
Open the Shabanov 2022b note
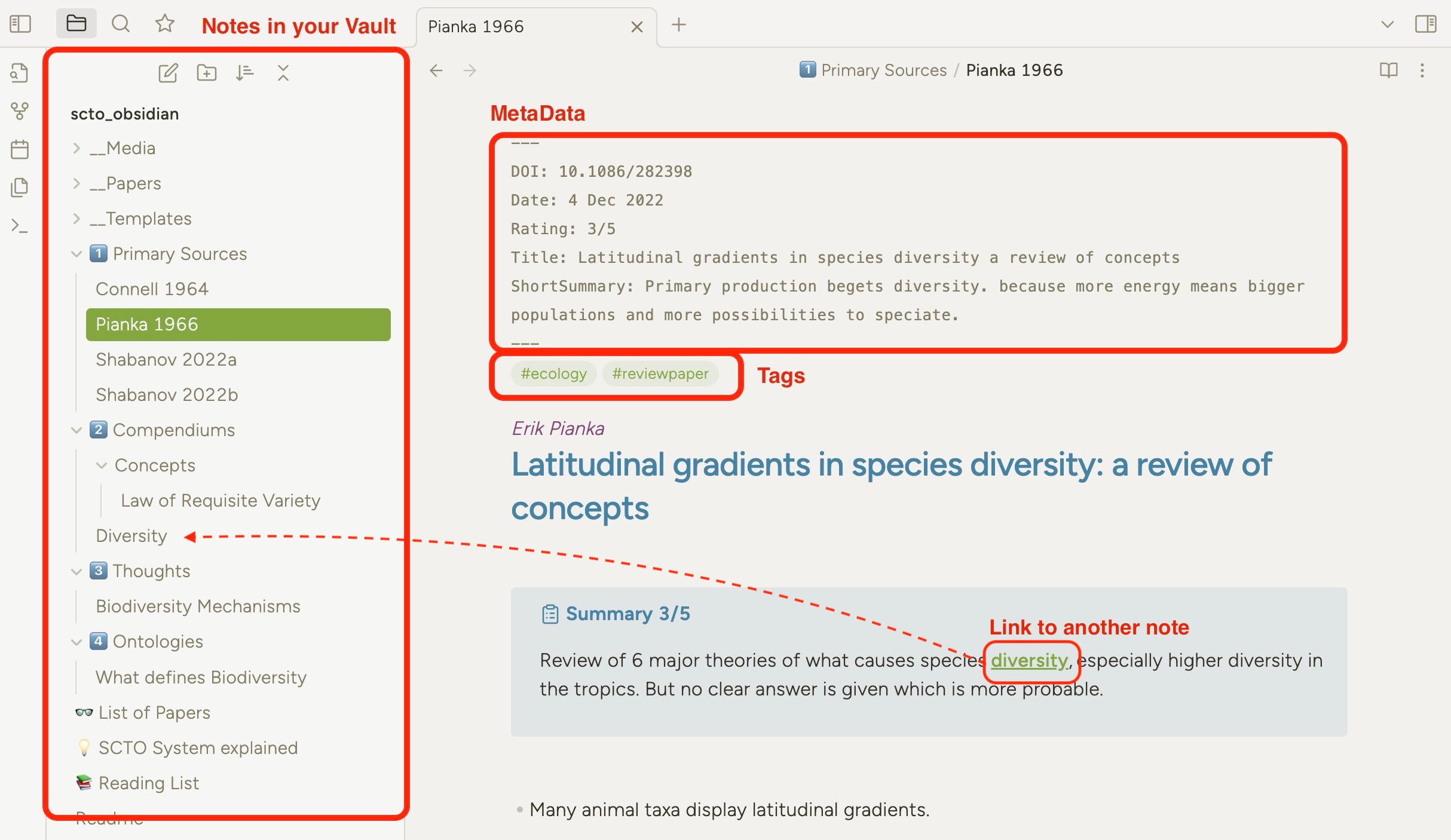point(167,395)
